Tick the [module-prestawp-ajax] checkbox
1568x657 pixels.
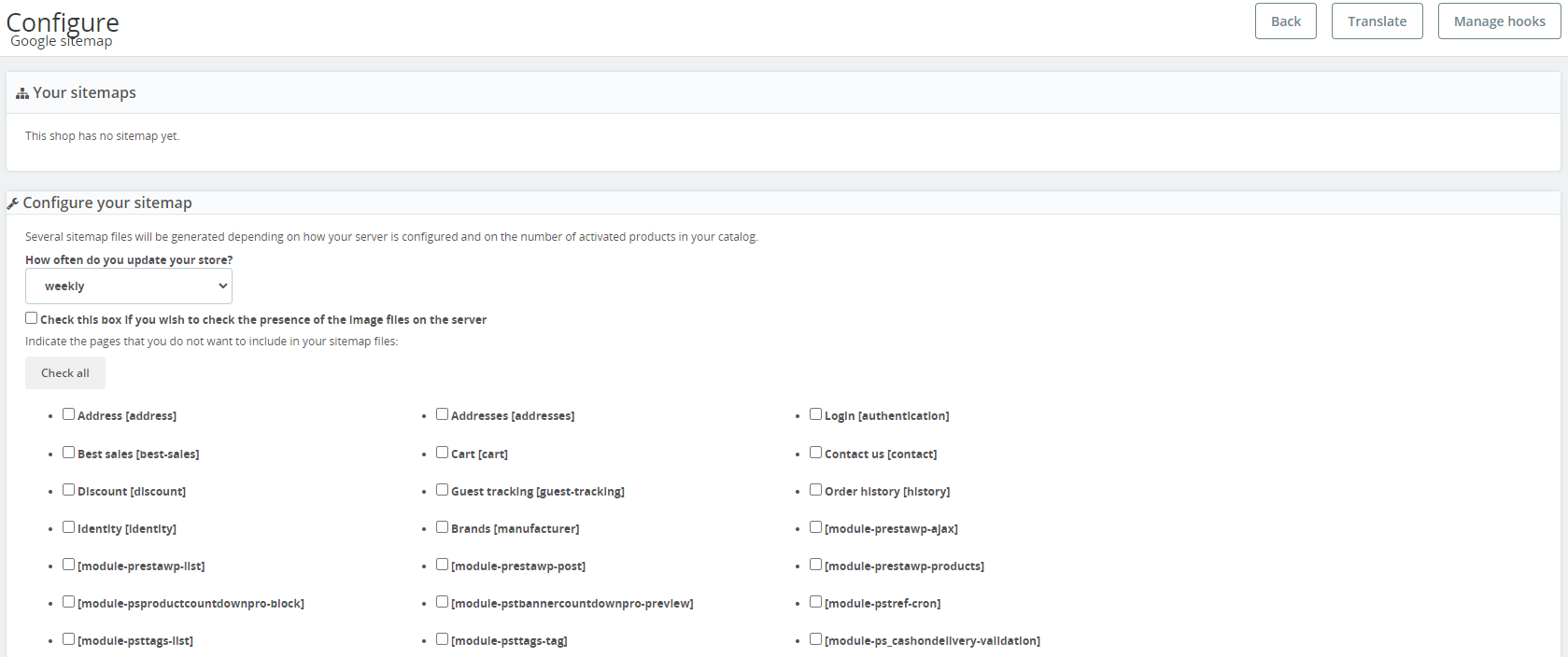[816, 527]
